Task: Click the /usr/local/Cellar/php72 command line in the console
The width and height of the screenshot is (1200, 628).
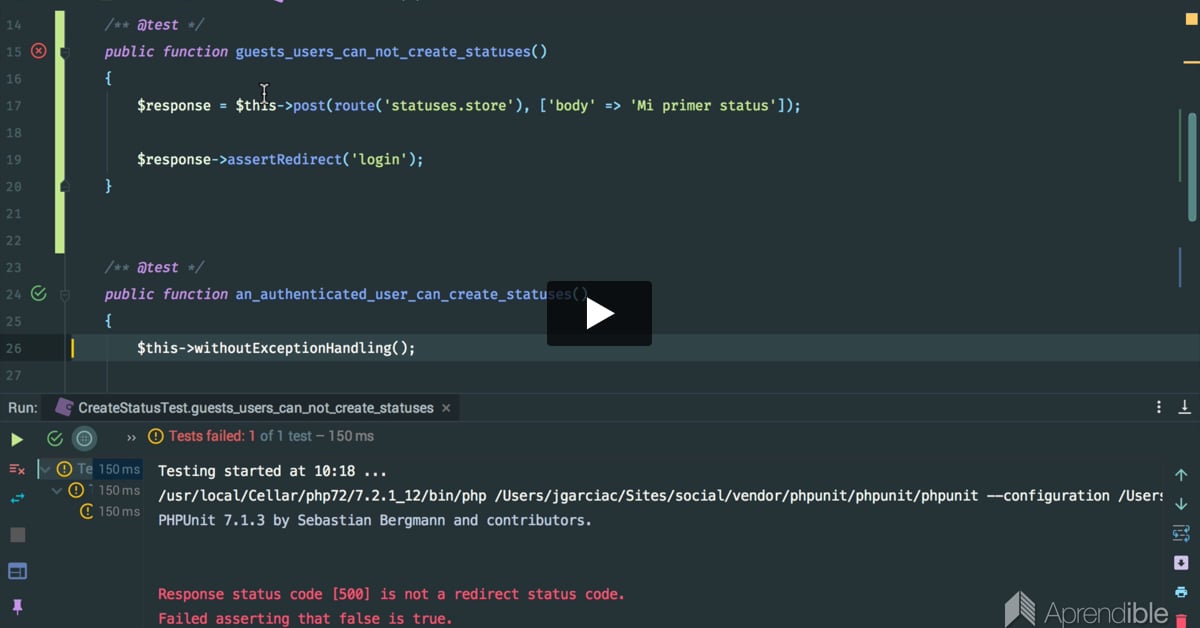Action: click(660, 495)
